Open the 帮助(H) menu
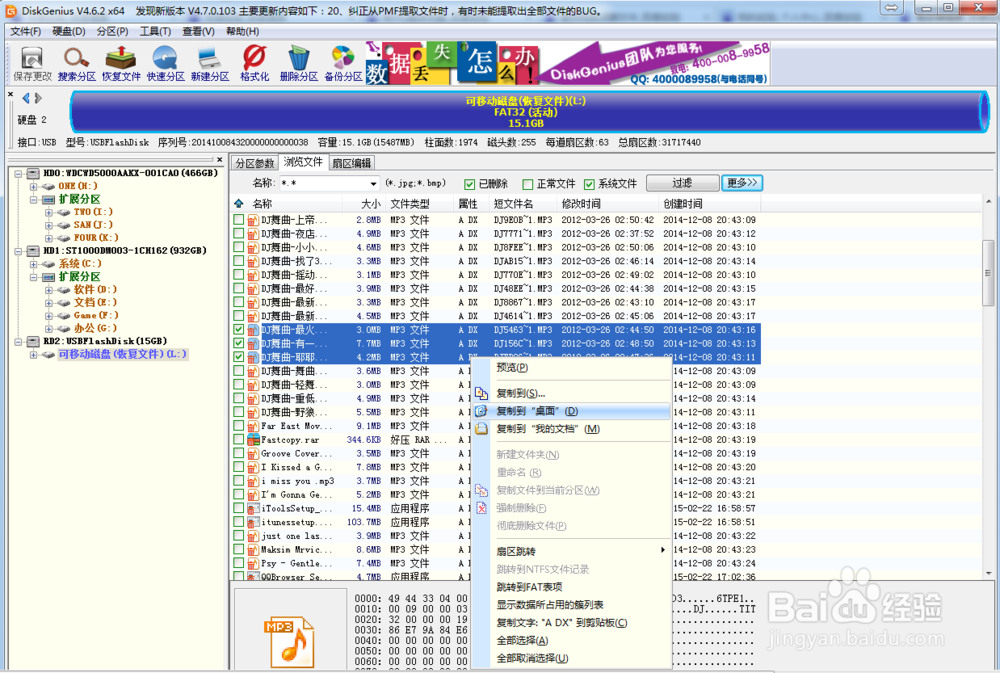This screenshot has height=673, width=1000. coord(242,31)
